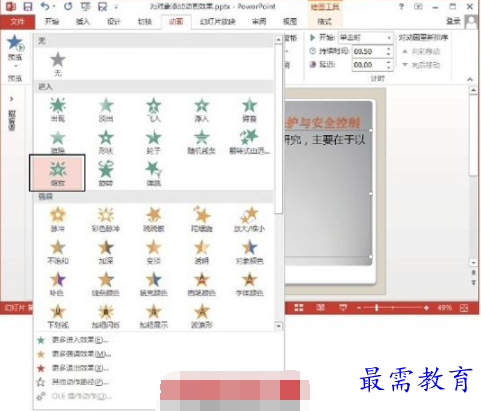Open the Help question mark button
481x411 pixels.
401,6
